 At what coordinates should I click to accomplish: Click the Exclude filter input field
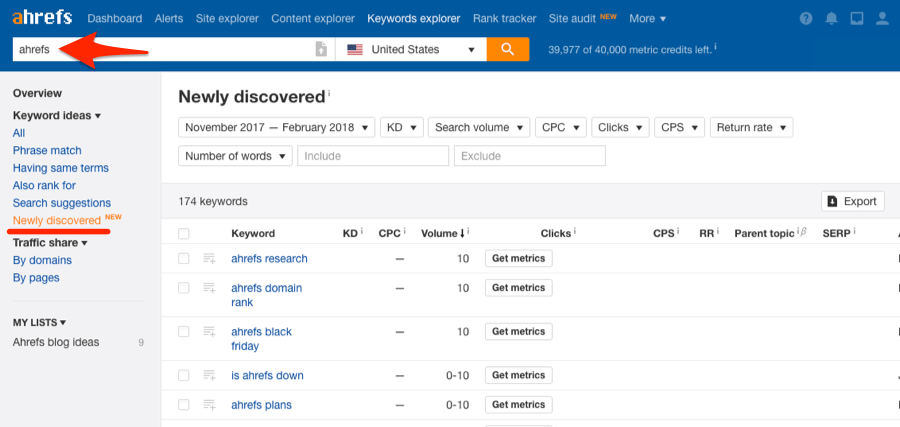pos(530,156)
